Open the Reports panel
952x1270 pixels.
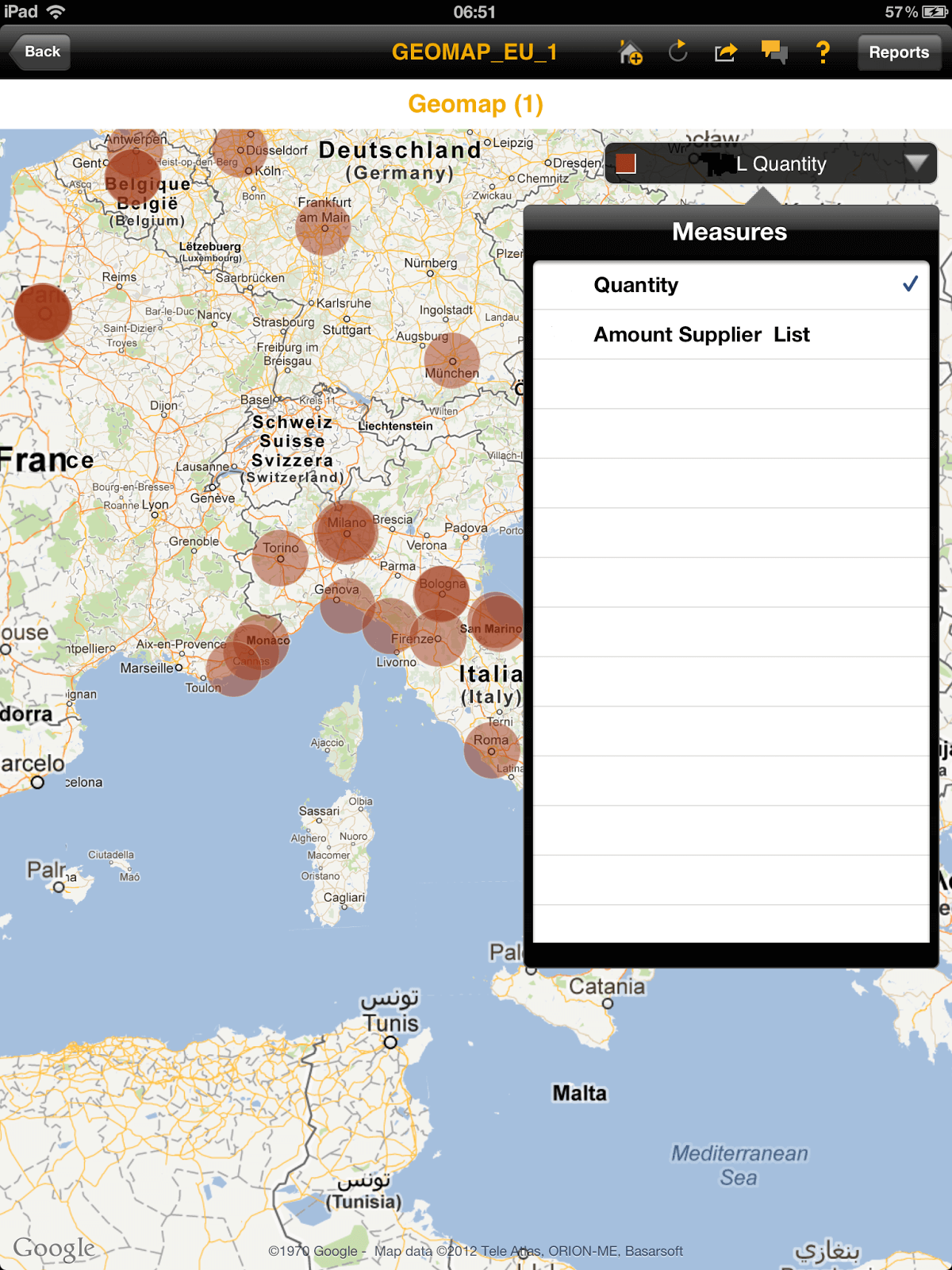[x=899, y=52]
